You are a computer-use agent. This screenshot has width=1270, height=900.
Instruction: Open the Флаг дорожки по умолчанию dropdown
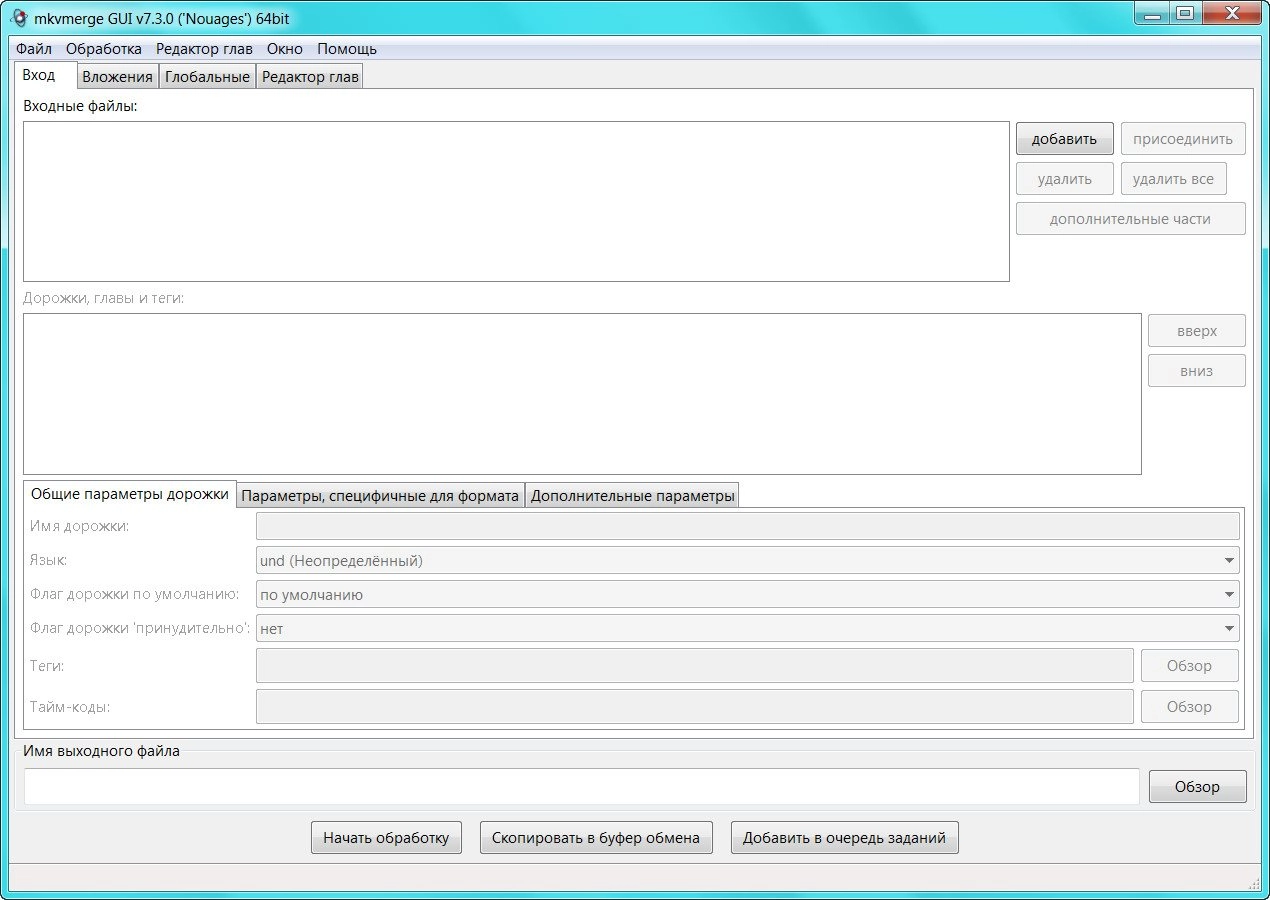click(x=748, y=594)
